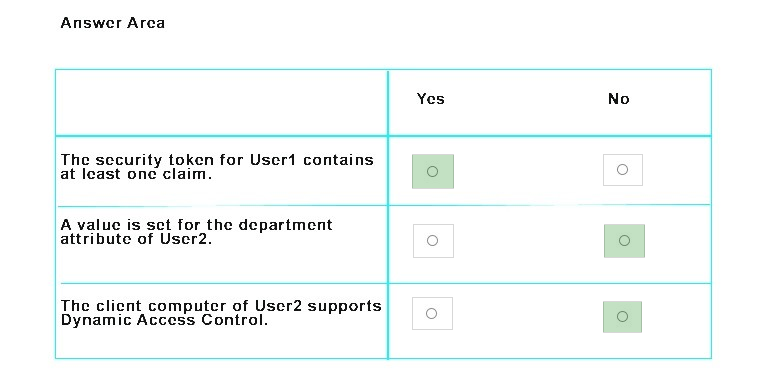Click the No column header
The height and width of the screenshot is (390, 761).
point(619,99)
